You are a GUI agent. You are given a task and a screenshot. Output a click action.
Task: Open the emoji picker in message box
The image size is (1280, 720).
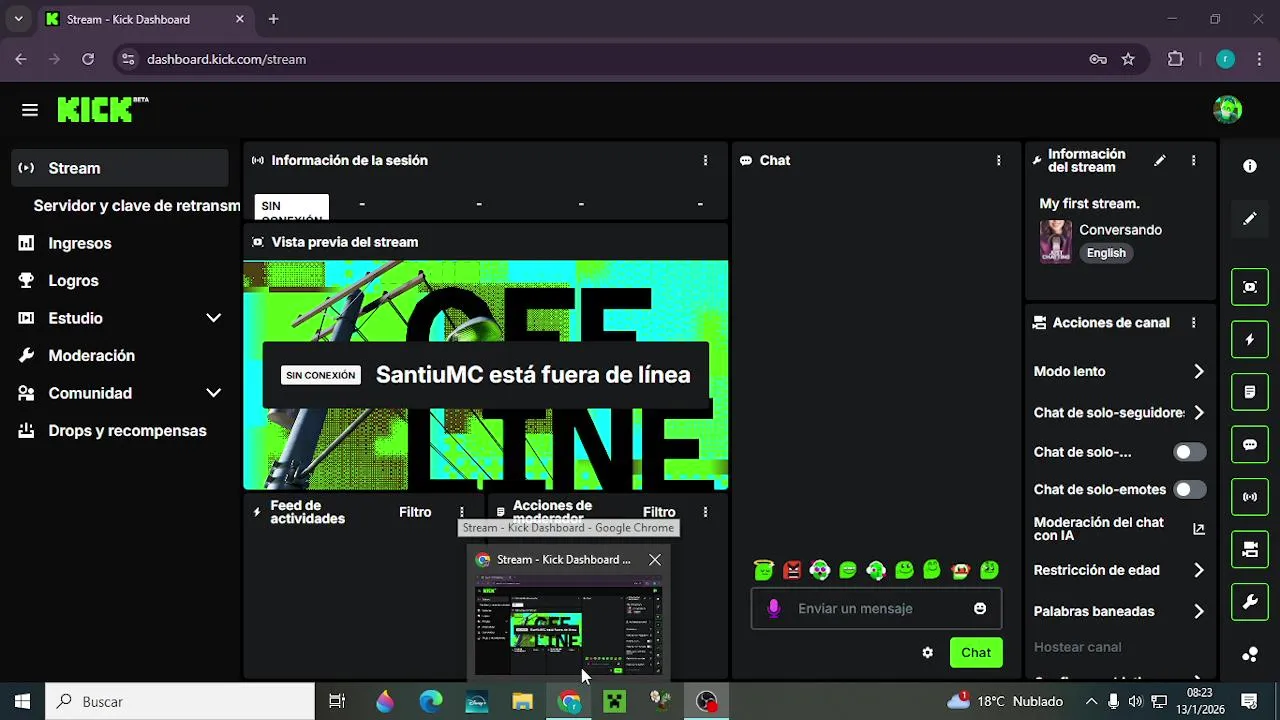pyautogui.click(x=980, y=608)
